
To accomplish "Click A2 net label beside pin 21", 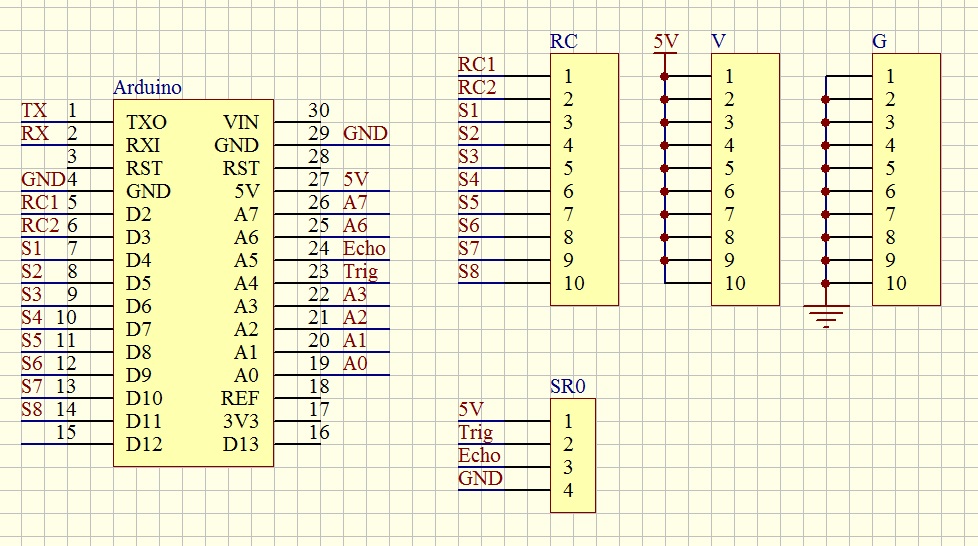I will 356,318.
